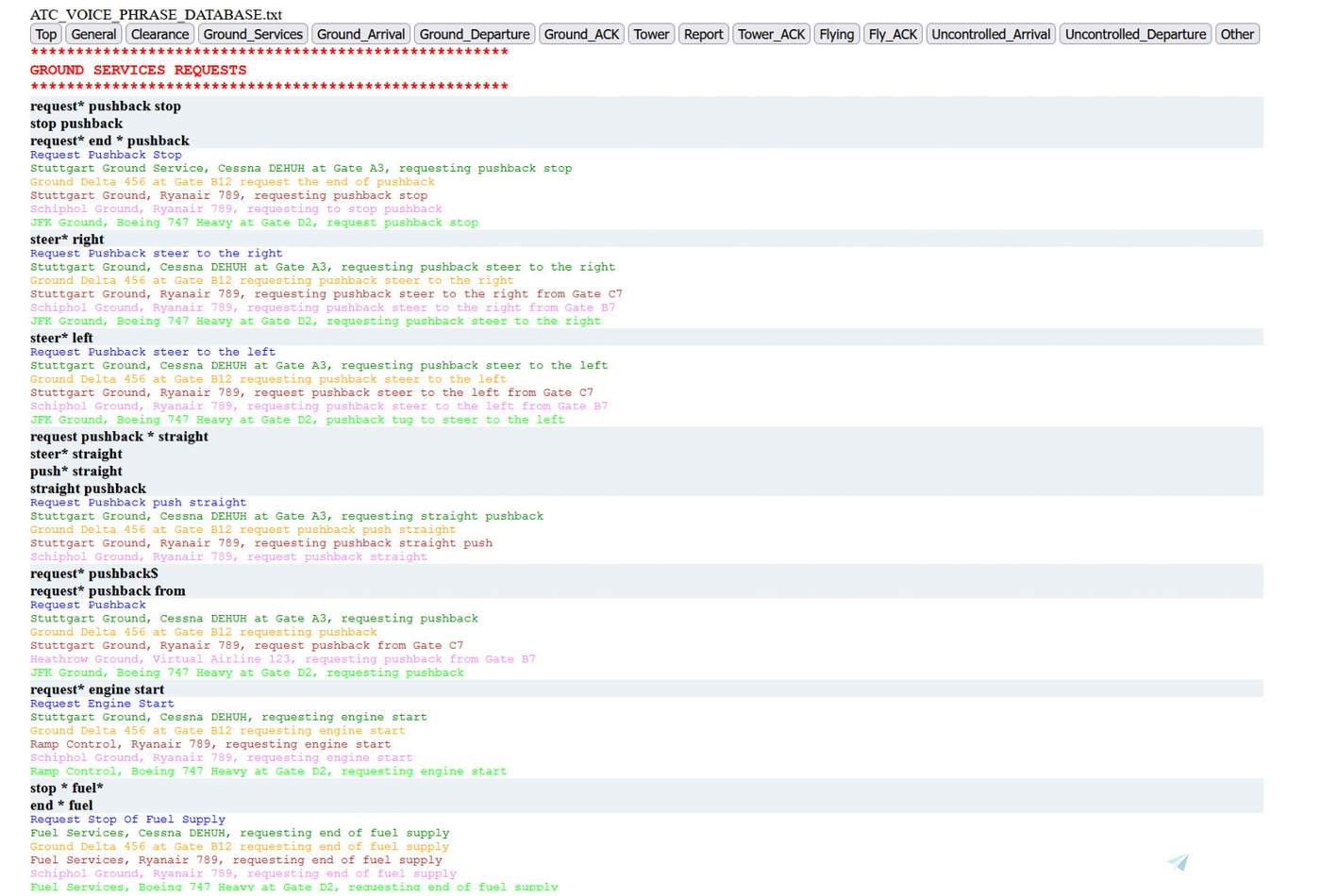Jump to the Top section
The width and height of the screenshot is (1321, 896).
coord(46,35)
